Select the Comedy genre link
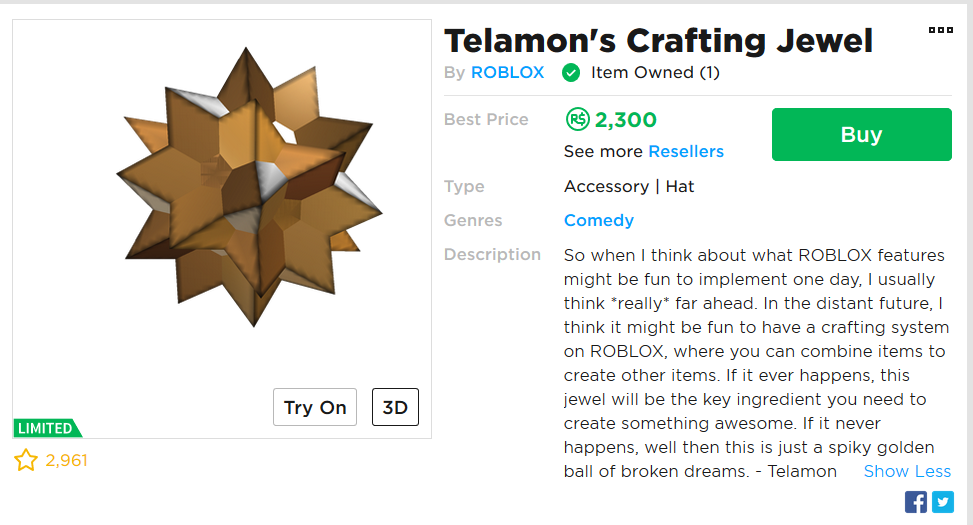 598,220
